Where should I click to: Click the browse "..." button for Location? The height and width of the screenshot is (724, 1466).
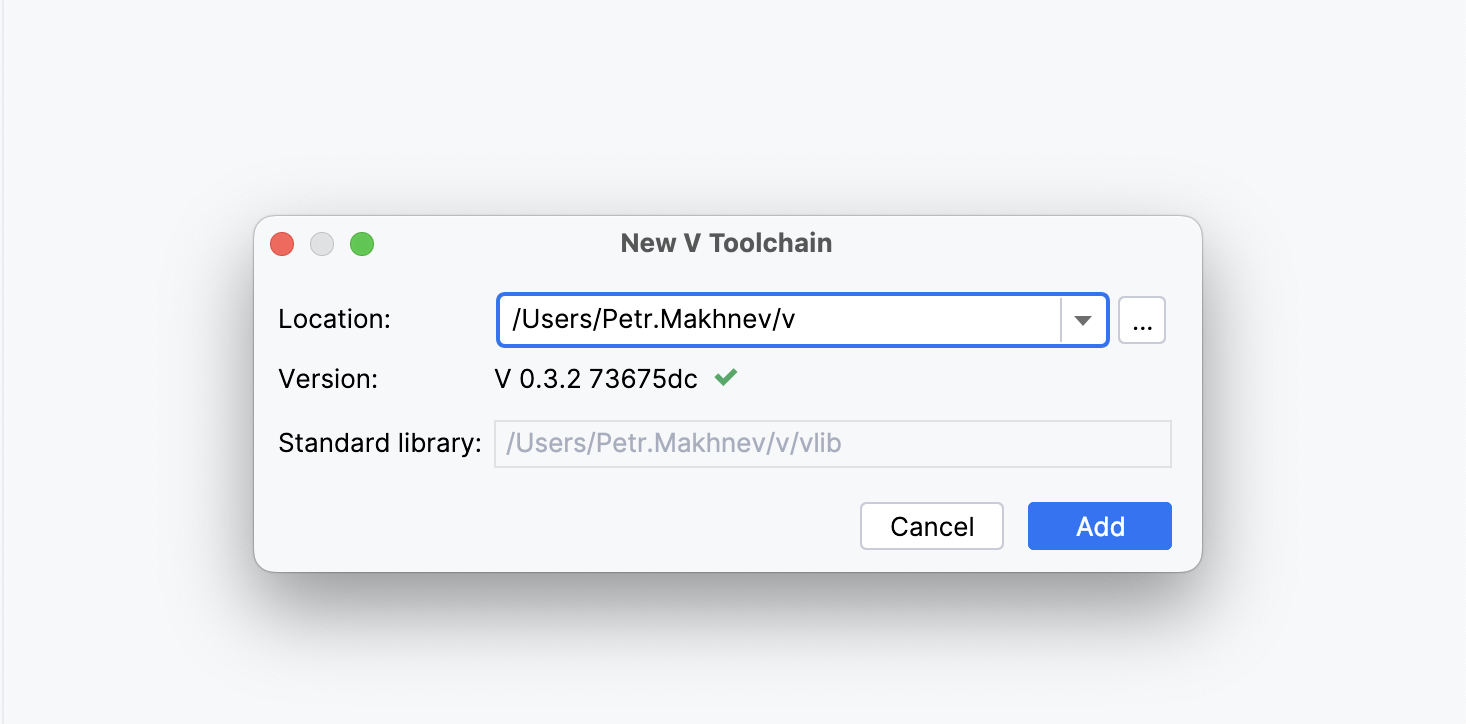click(x=1141, y=320)
